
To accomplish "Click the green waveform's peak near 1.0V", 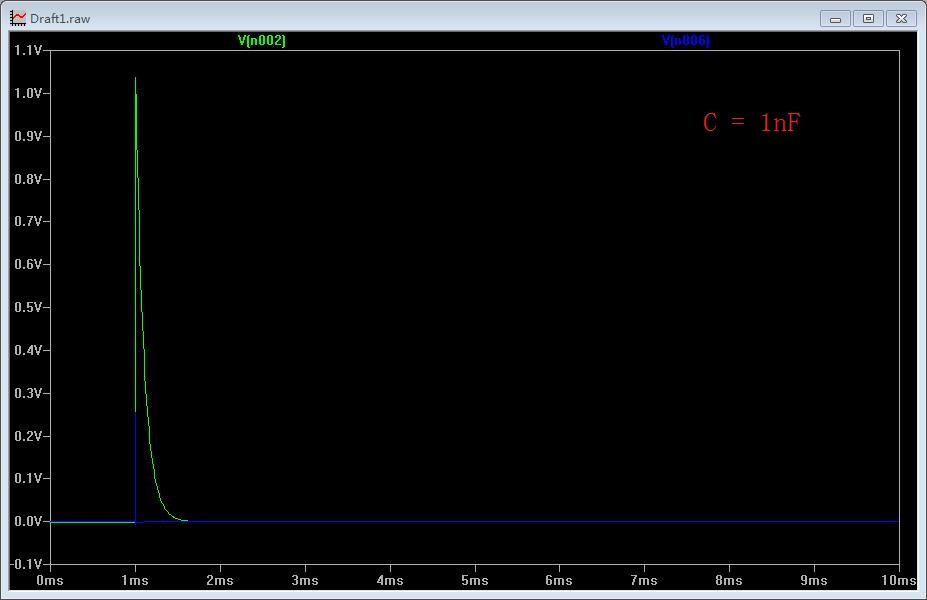I will click(x=135, y=79).
